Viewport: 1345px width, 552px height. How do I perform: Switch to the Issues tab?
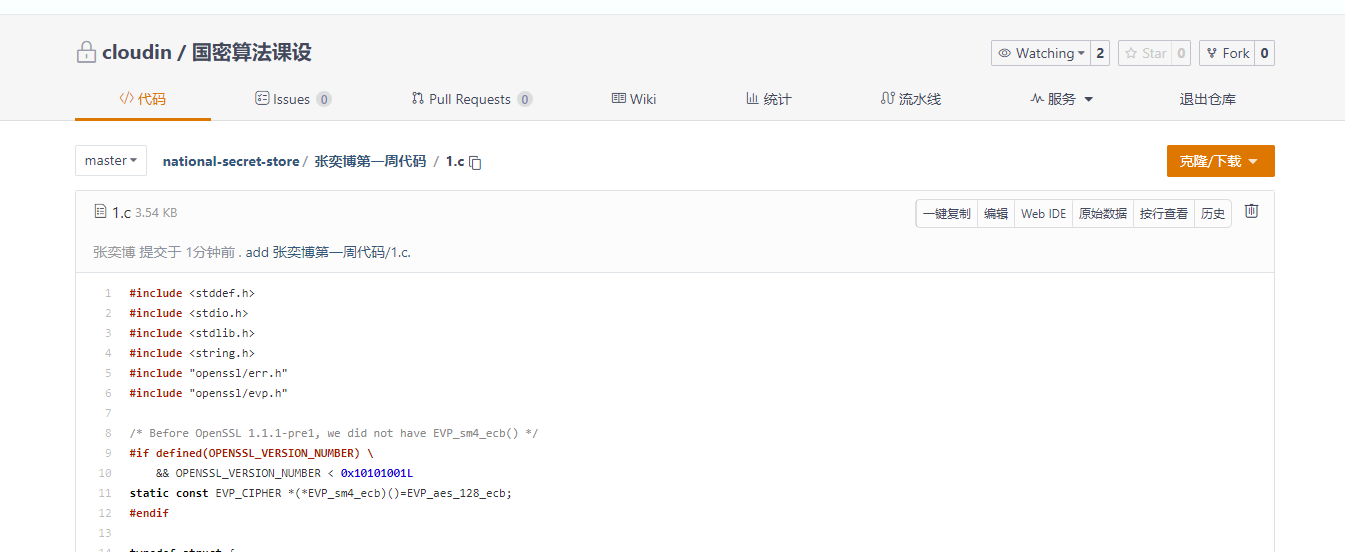coord(292,99)
